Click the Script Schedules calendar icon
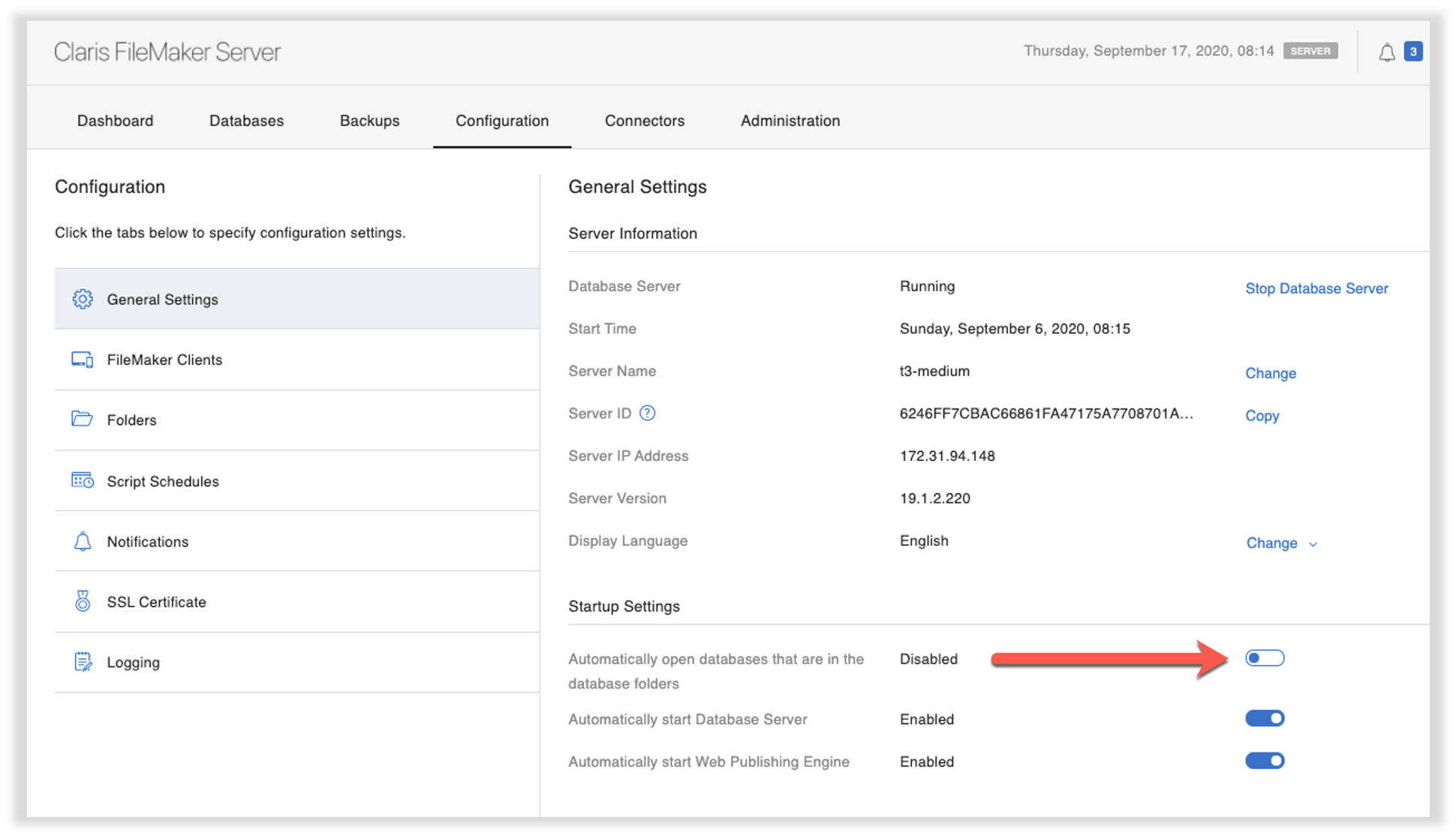 pos(83,481)
